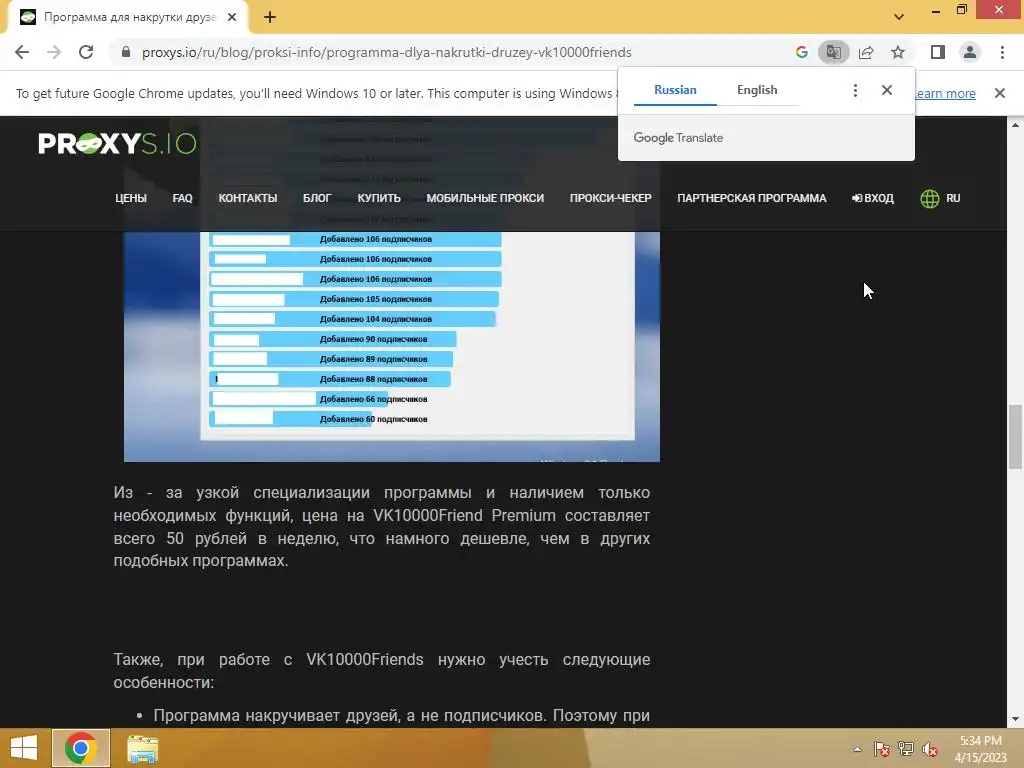Open the КОНТАКТЫ menu item
1024x768 pixels.
click(x=248, y=198)
